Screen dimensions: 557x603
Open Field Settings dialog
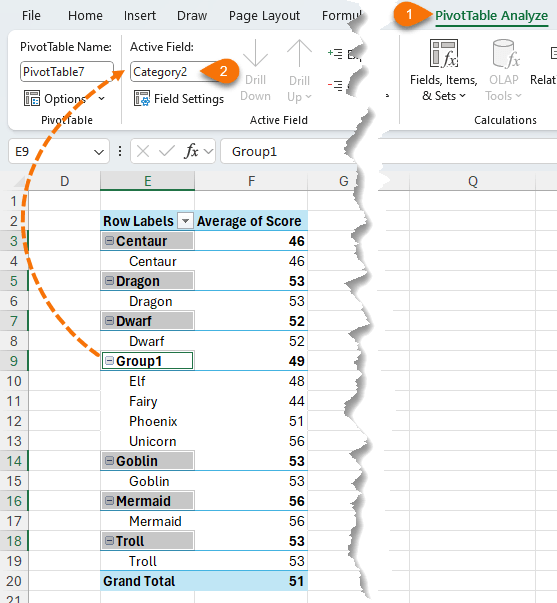coord(179,98)
